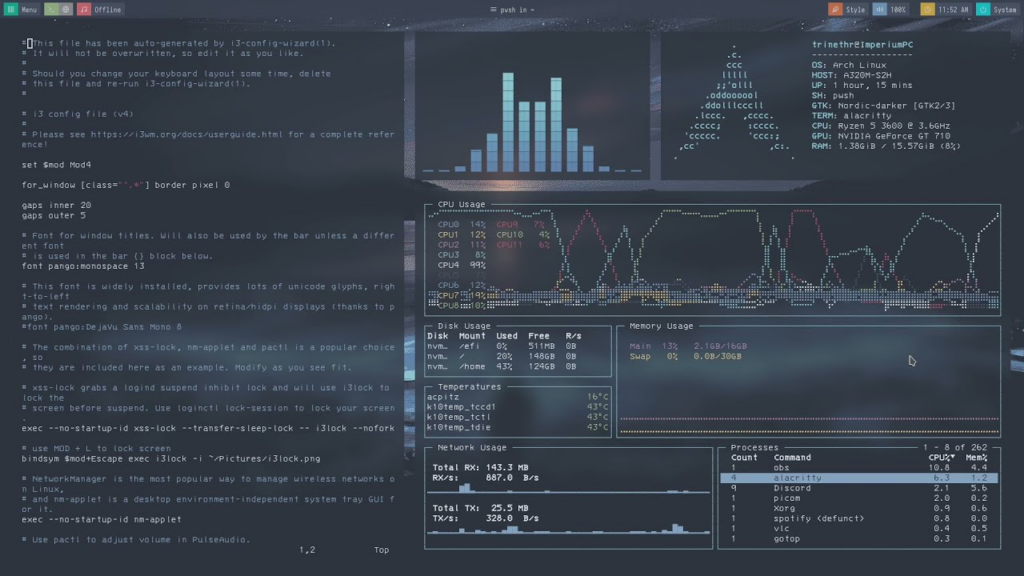Screen dimensions: 1024x576
Task: Open the System power icon
Action: coord(983,9)
